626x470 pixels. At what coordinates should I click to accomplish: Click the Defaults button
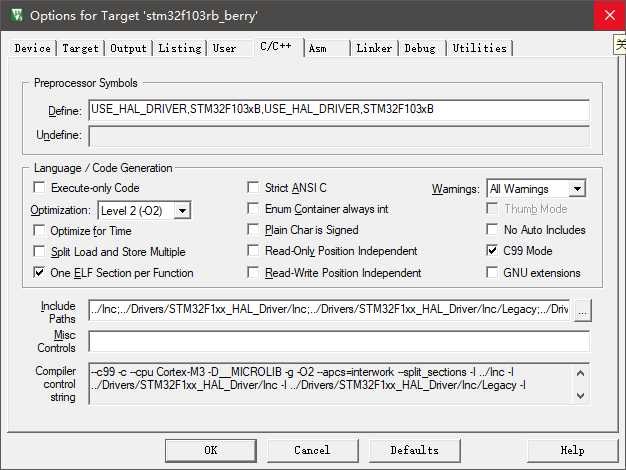415,450
